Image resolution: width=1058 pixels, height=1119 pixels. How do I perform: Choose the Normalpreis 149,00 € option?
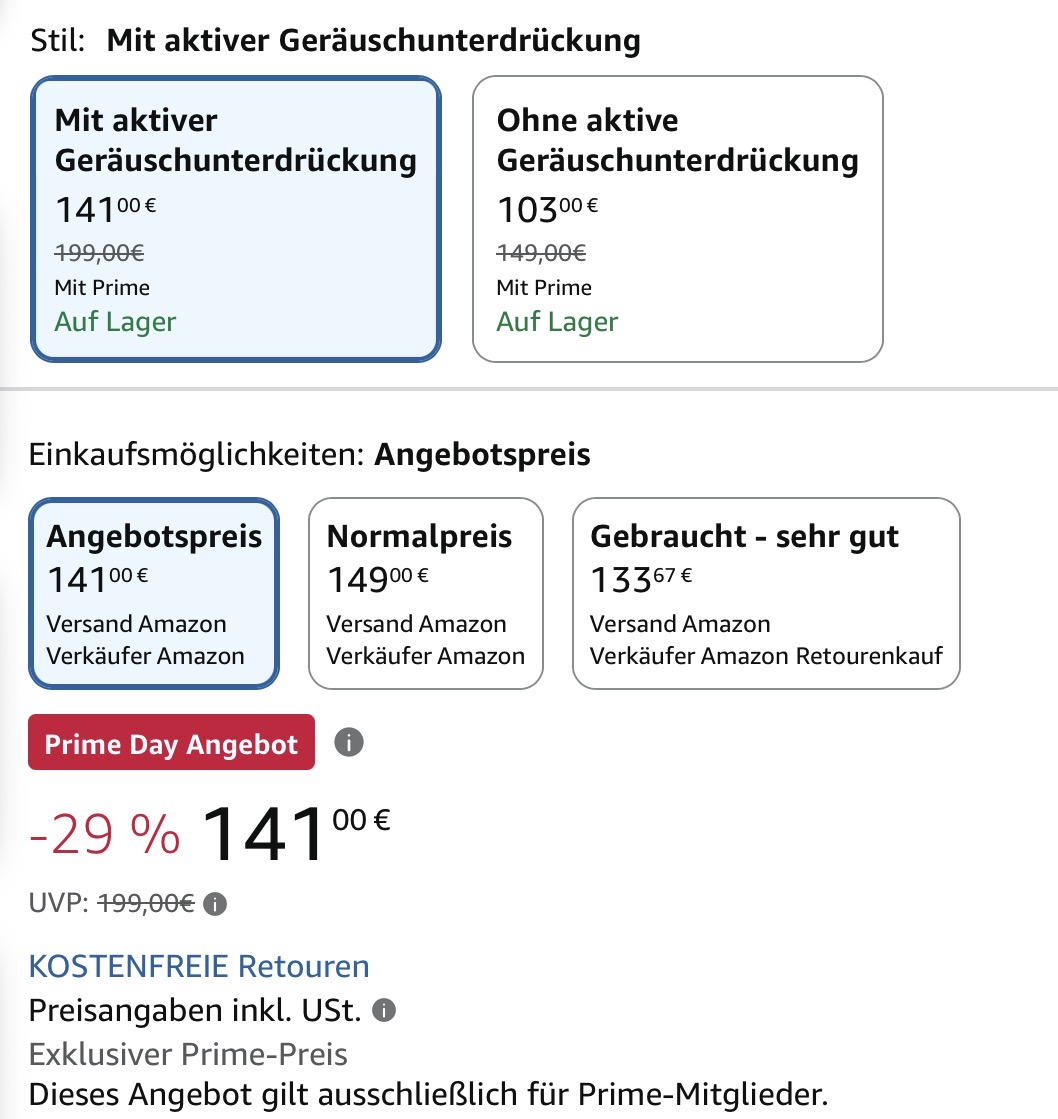[x=426, y=594]
